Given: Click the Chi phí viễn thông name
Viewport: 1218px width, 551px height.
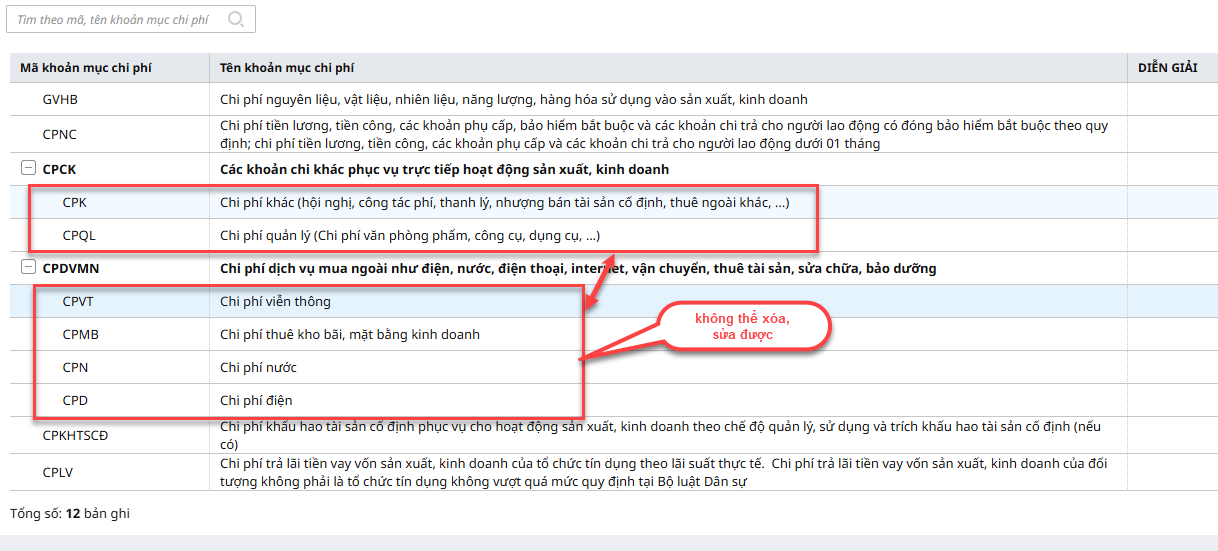Looking at the screenshot, I should pos(275,301).
